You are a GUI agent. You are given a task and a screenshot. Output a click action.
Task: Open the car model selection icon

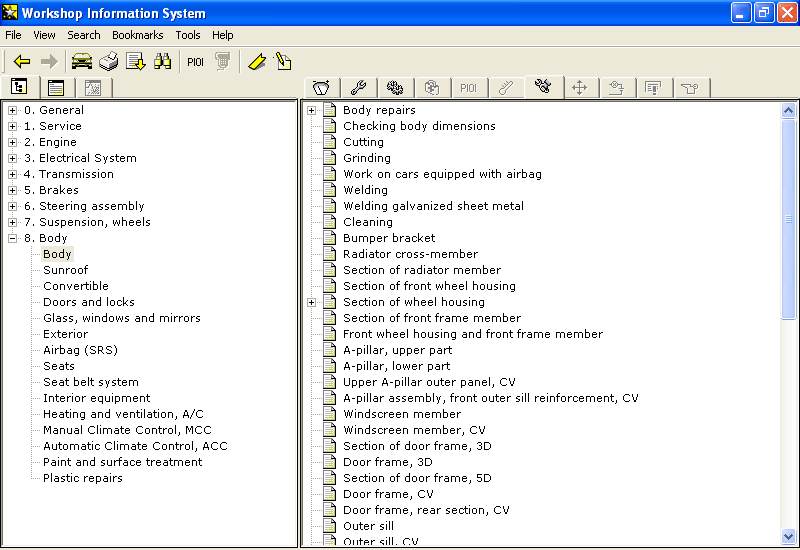(x=82, y=62)
